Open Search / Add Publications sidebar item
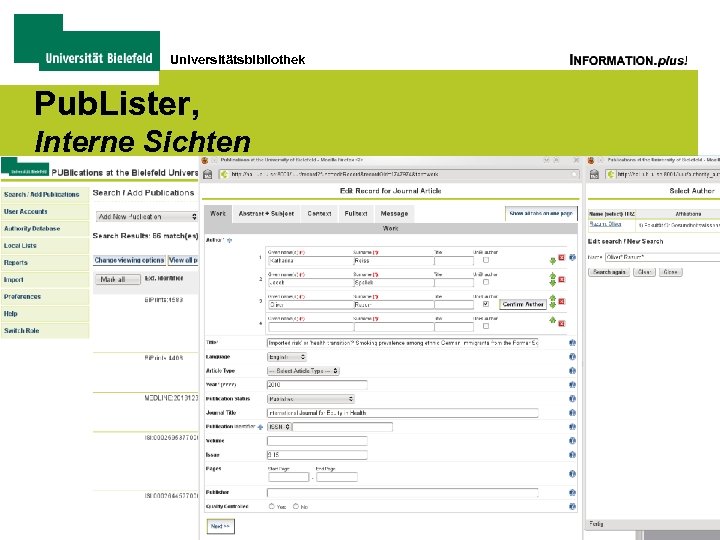This screenshot has width=720, height=540. [45, 195]
